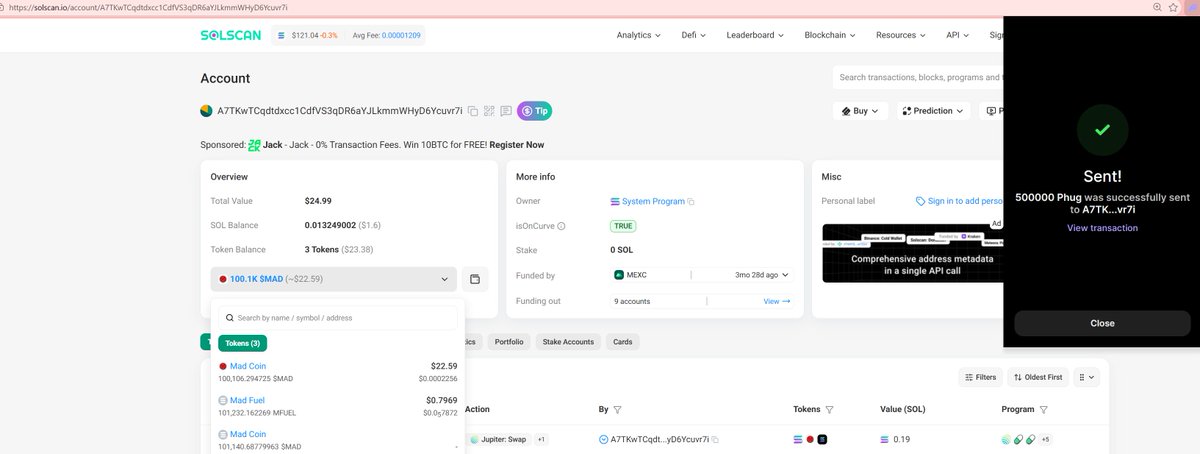Copy the By address in first transaction row
The width and height of the screenshot is (1200, 454).
pos(715,439)
